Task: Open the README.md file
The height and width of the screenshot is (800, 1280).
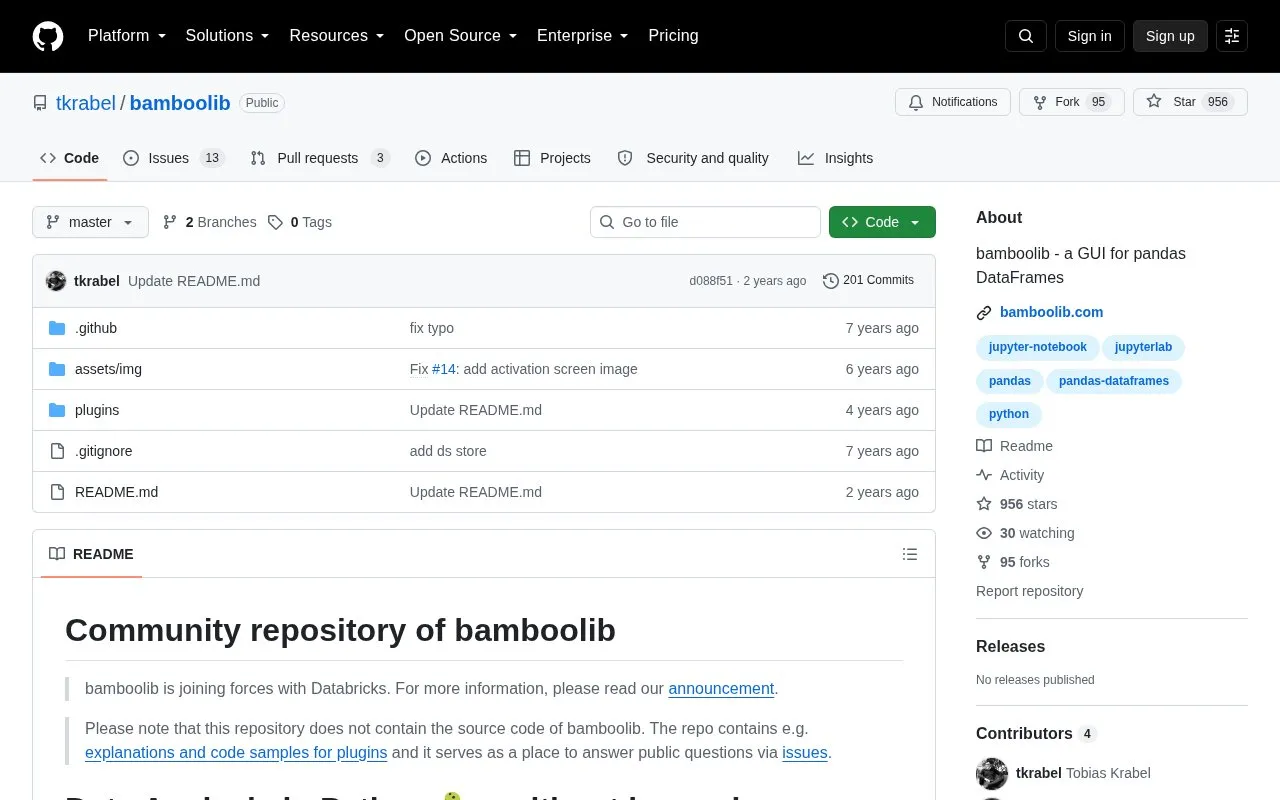Action: (x=116, y=492)
